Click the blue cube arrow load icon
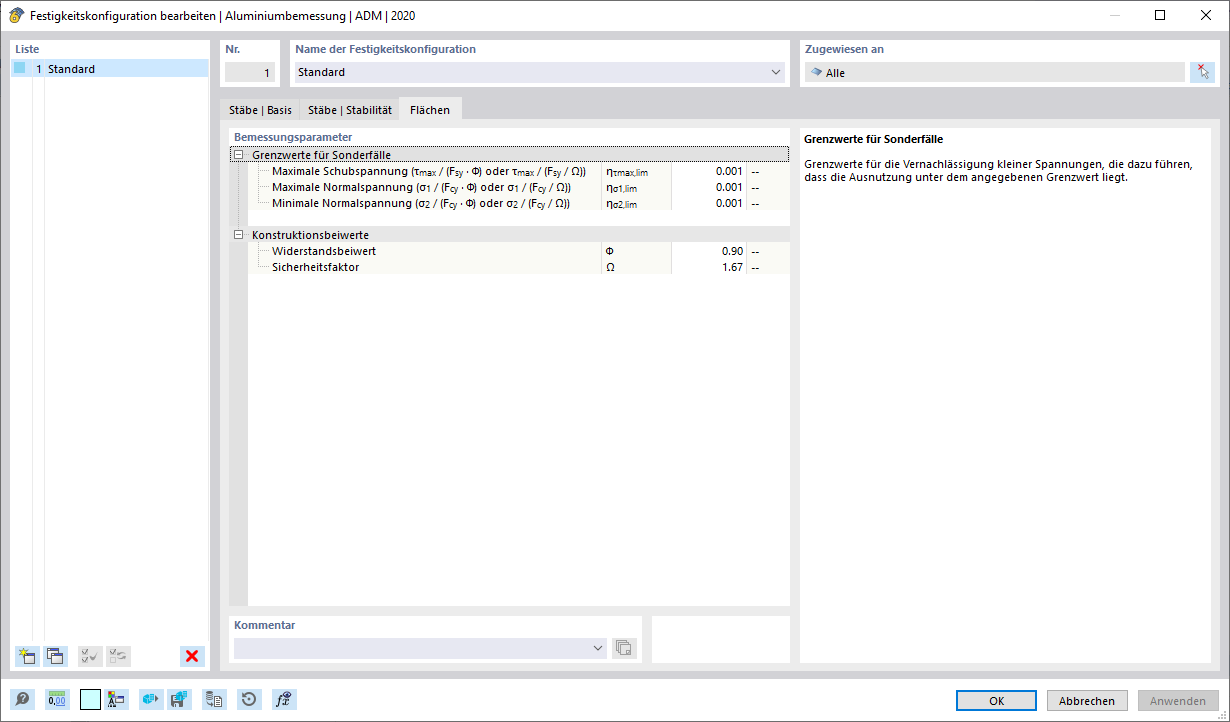The image size is (1230, 722). pos(151,699)
